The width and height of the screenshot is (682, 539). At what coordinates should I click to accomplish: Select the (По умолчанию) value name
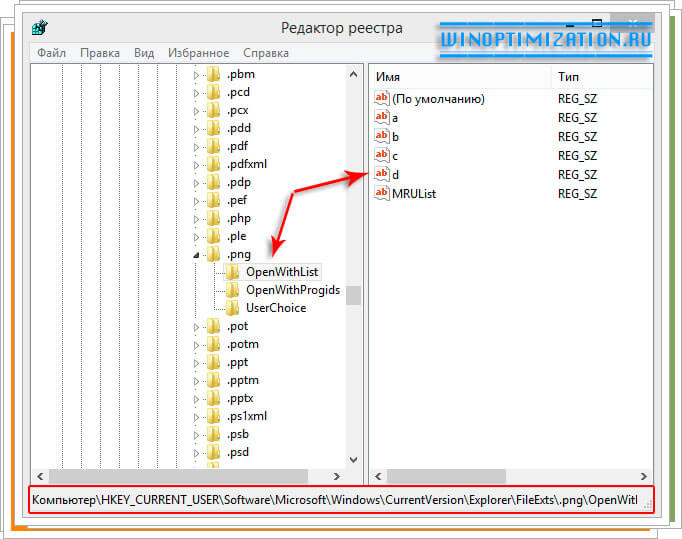click(438, 99)
